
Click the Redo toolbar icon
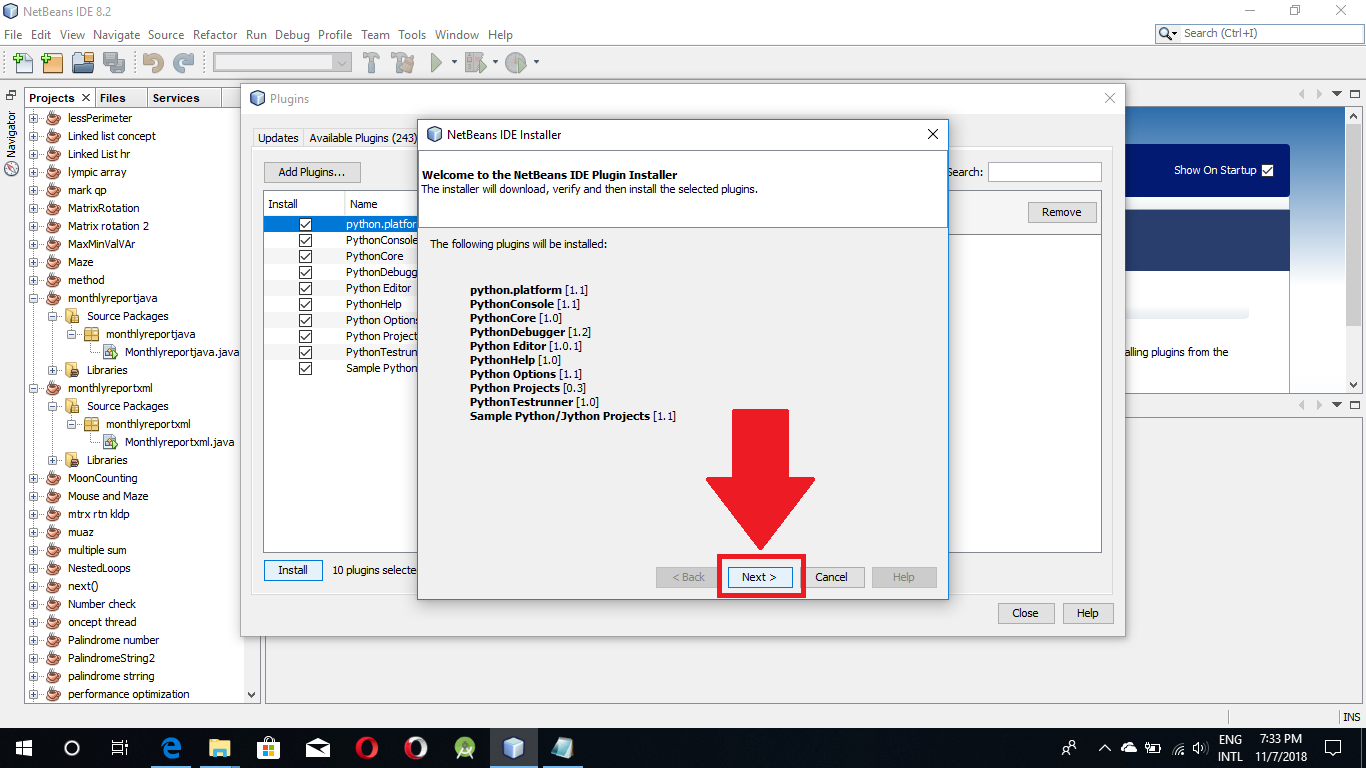184,63
